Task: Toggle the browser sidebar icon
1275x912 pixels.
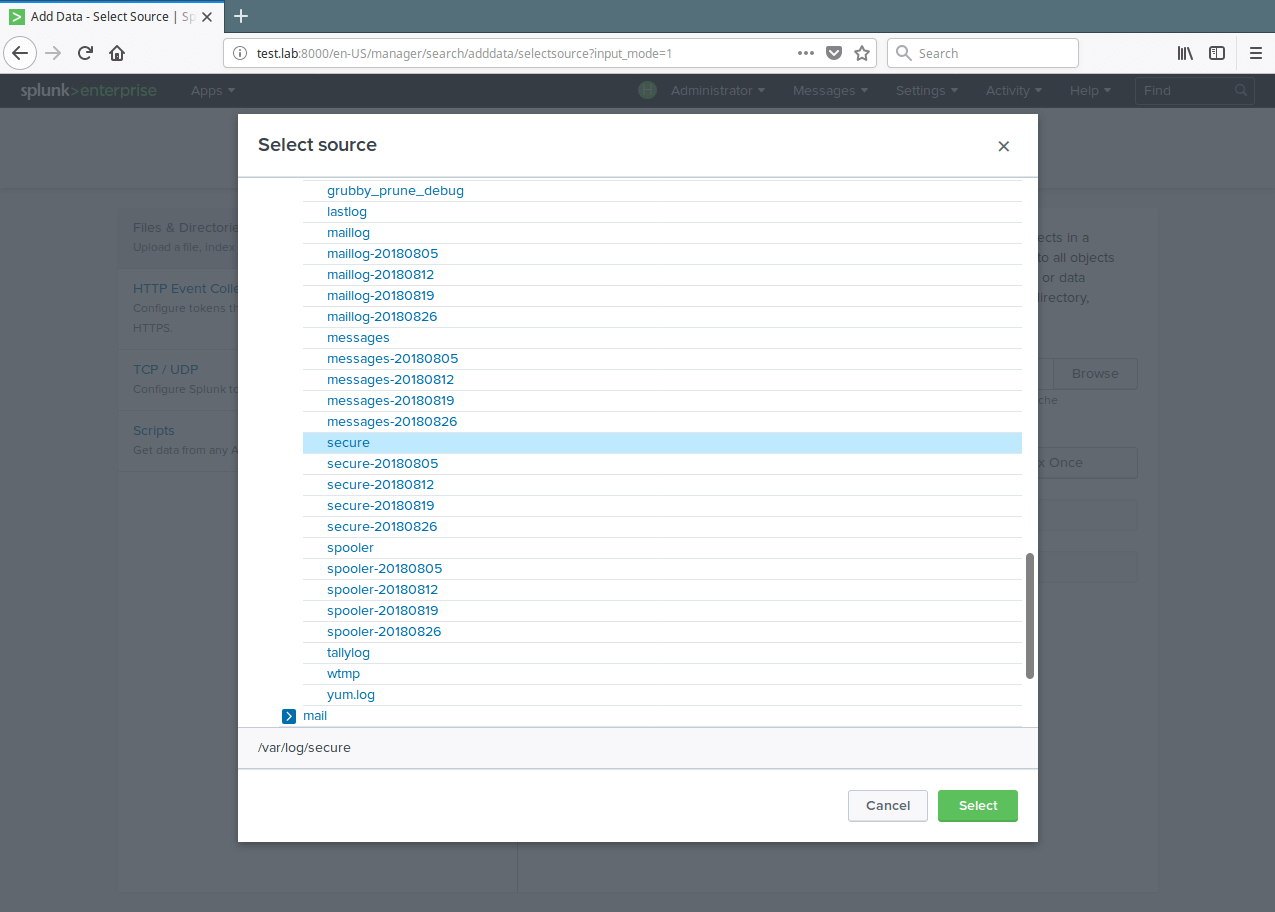Action: click(1217, 53)
